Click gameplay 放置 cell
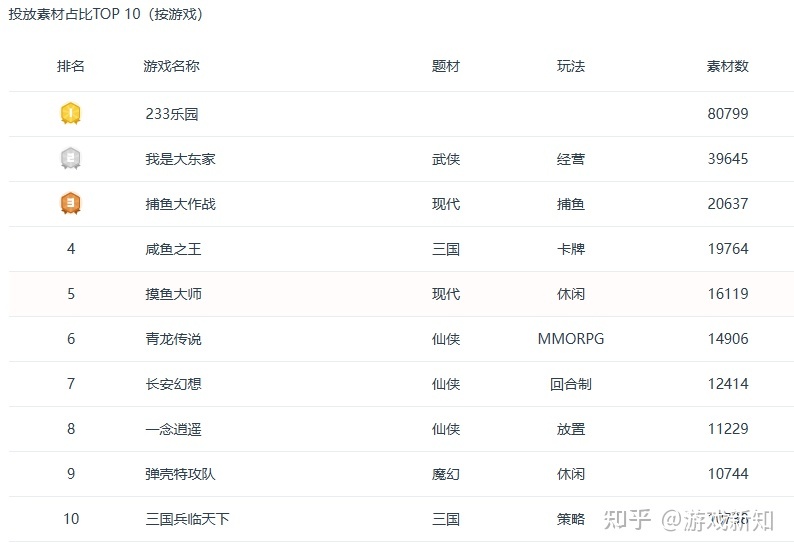This screenshot has height=553, width=794. tap(571, 429)
